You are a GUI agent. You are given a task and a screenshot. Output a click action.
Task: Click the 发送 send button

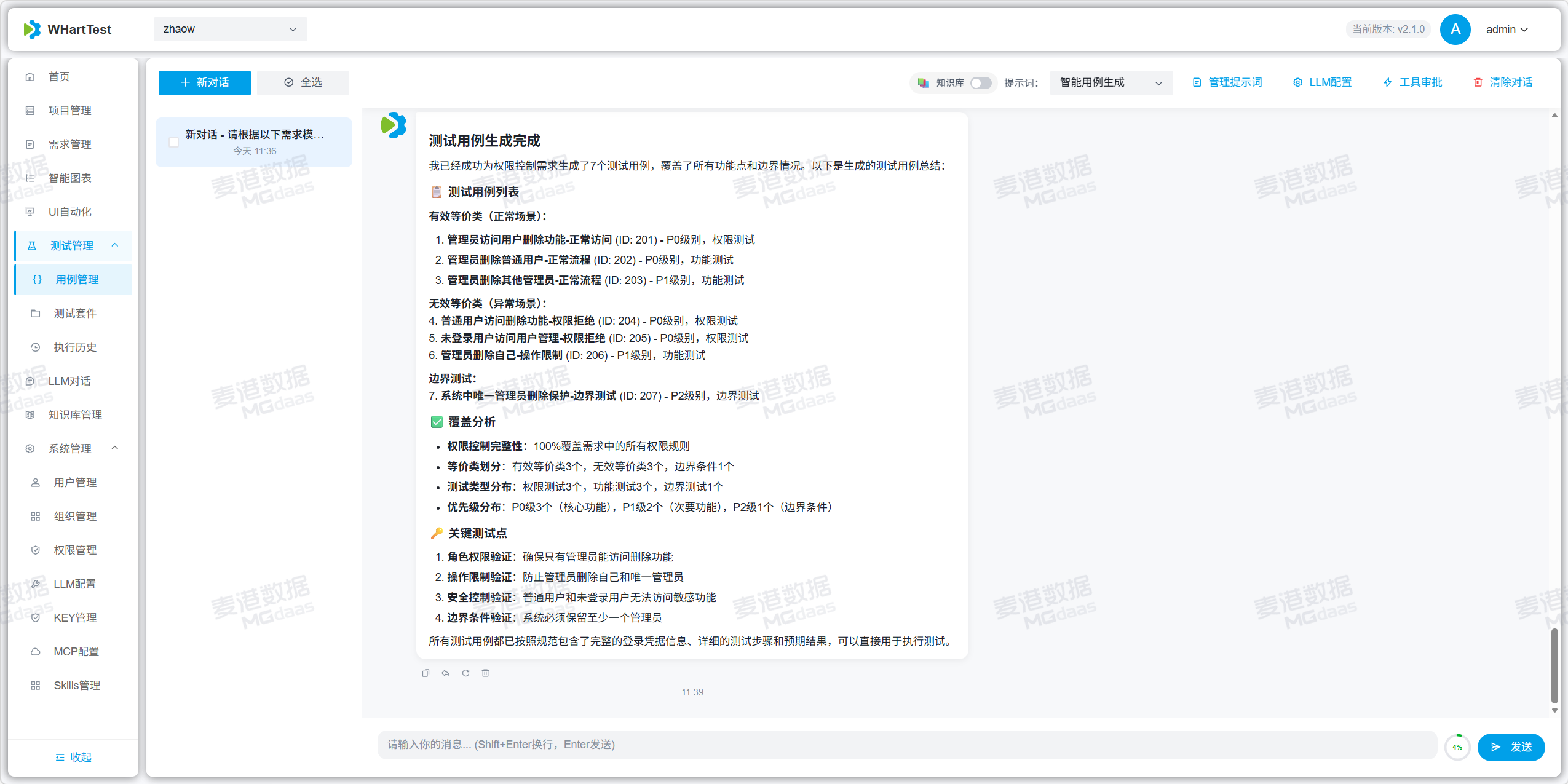click(1511, 746)
